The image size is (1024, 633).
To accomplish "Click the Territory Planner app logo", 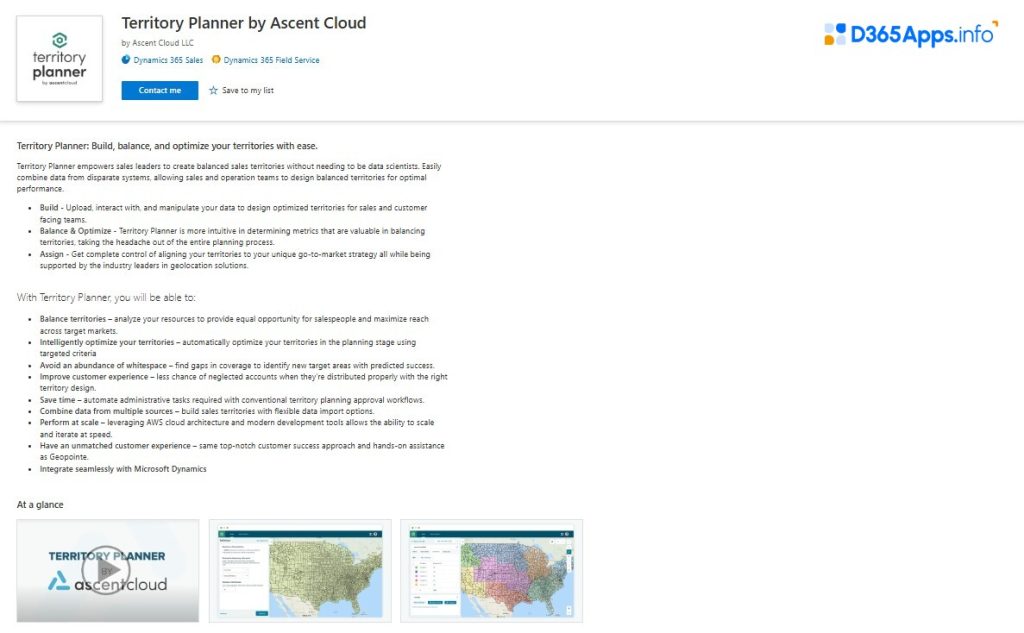I will [x=59, y=59].
